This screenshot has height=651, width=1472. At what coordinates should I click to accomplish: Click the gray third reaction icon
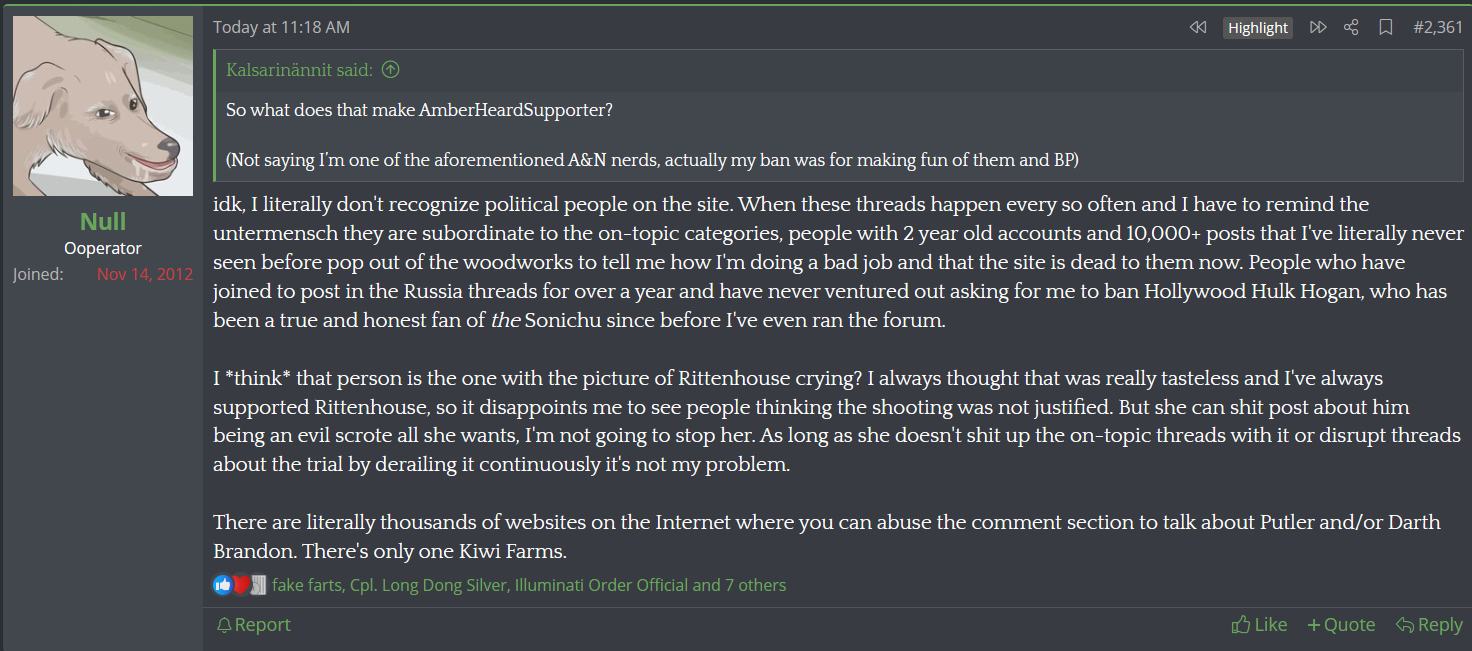point(258,585)
